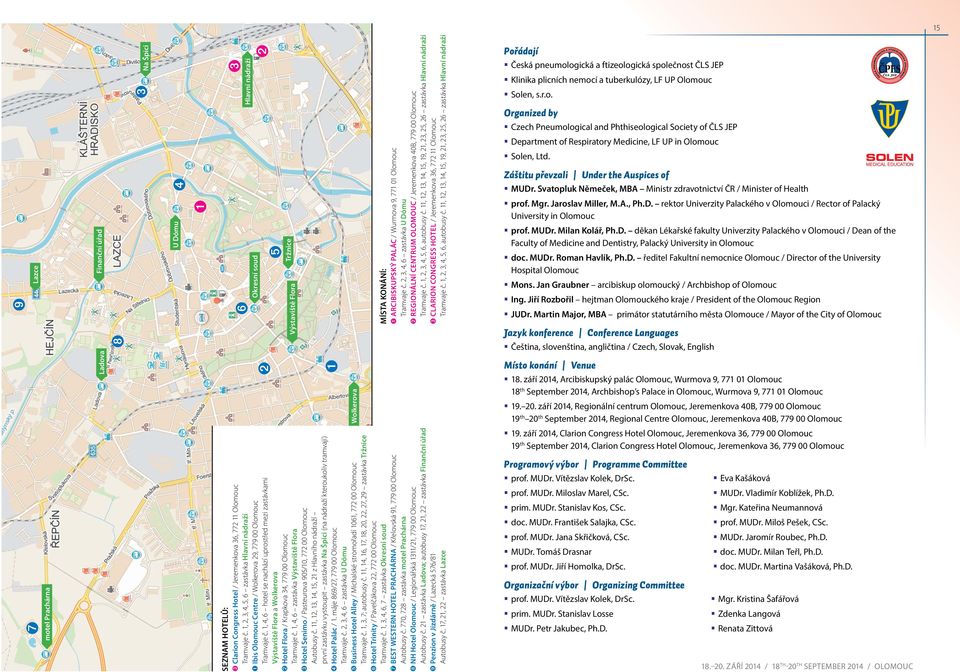Click the name MUDr. Svatopluk Němeček, MBA
This screenshot has width=960, height=672.
(x=574, y=189)
